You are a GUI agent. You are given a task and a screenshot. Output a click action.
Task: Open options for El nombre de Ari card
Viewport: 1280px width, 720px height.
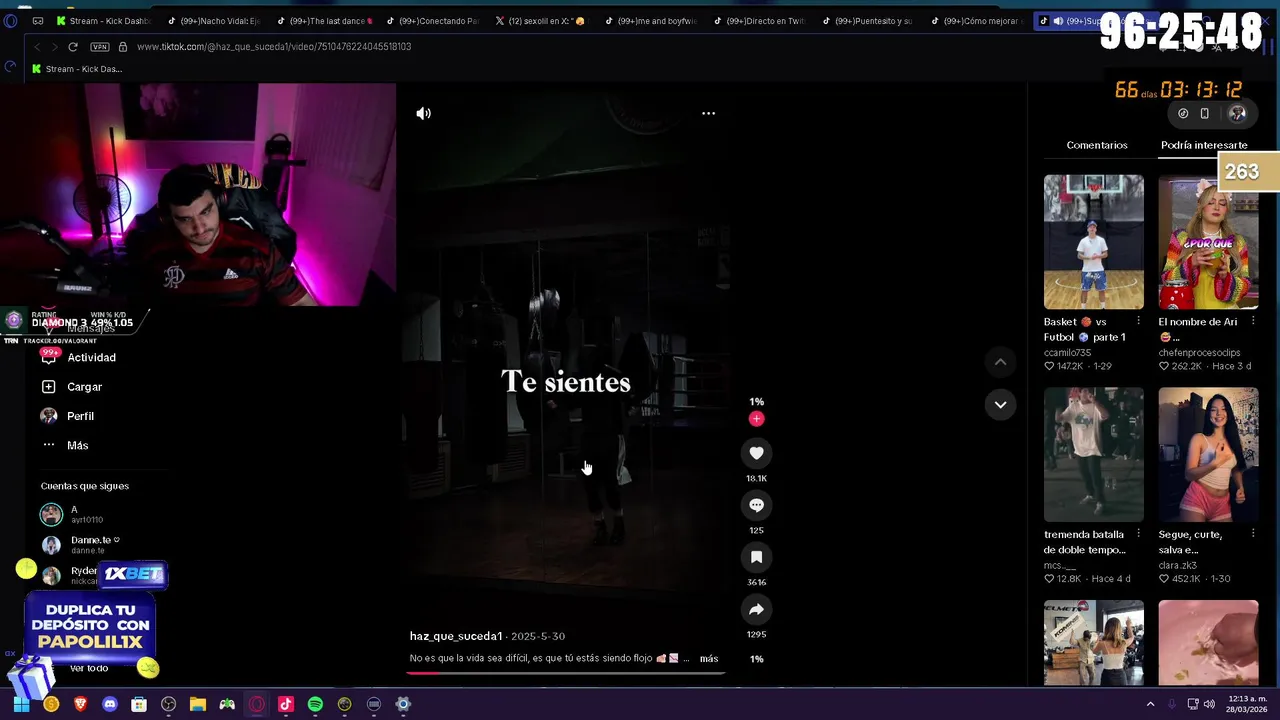click(x=1253, y=321)
